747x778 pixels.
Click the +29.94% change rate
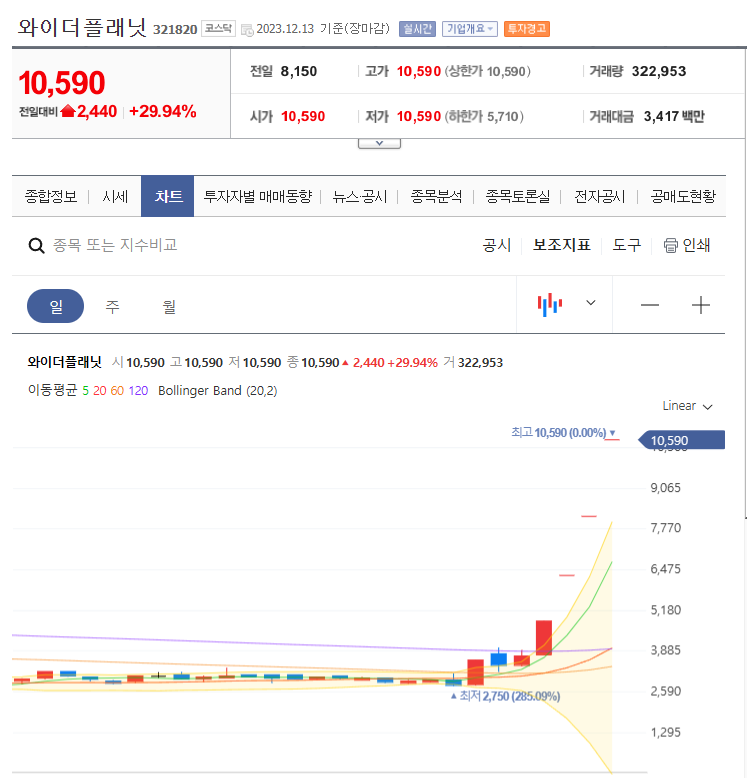163,112
